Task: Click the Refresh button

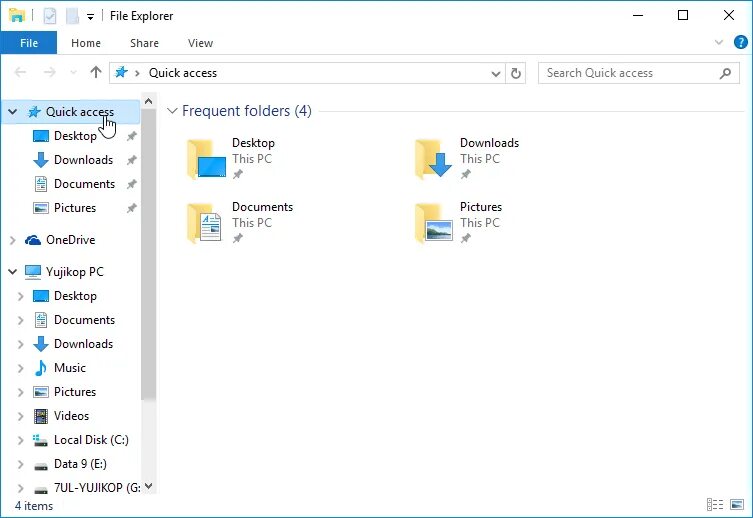Action: [516, 73]
